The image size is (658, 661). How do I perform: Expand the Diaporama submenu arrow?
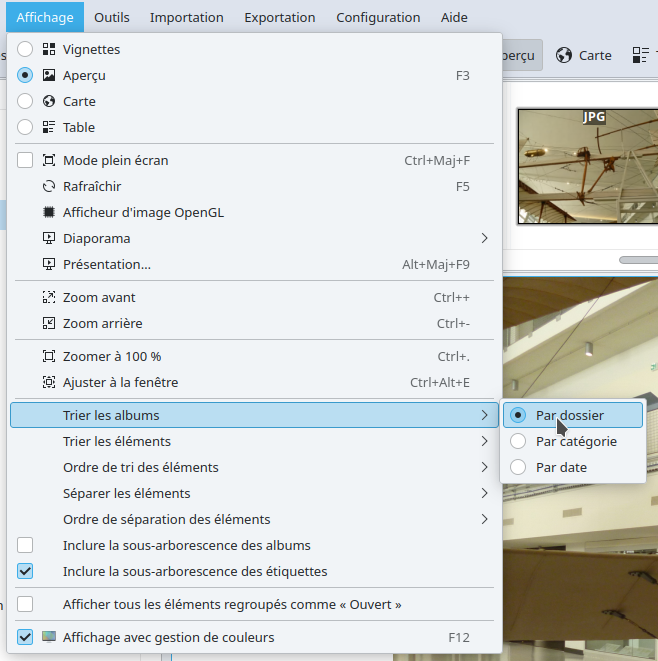[484, 238]
